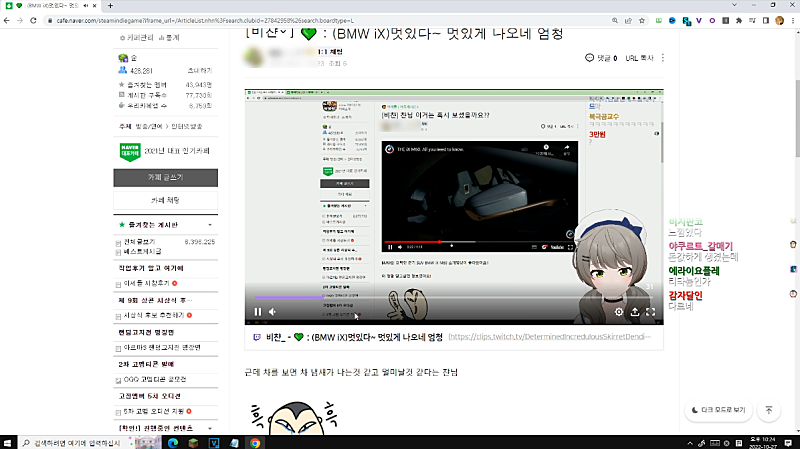Click the 게시판 구독수 row
The width and height of the screenshot is (800, 449).
(x=165, y=95)
